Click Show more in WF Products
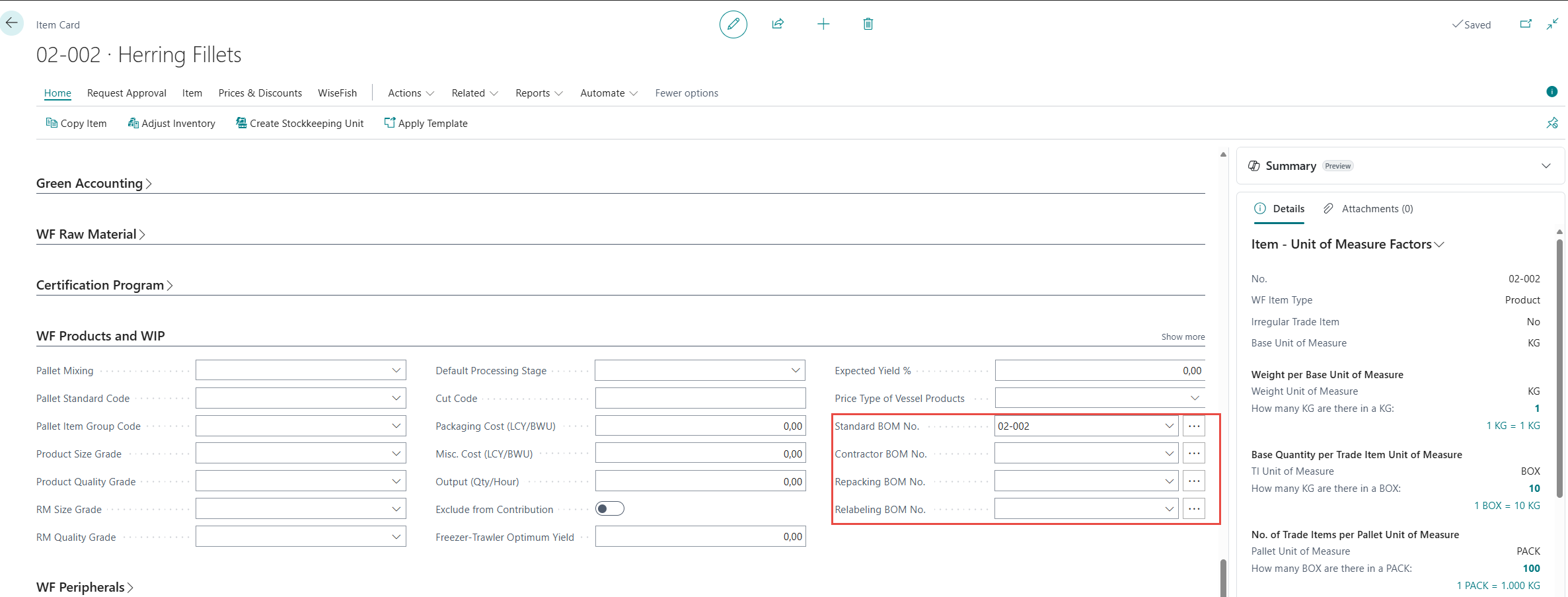 tap(1183, 337)
